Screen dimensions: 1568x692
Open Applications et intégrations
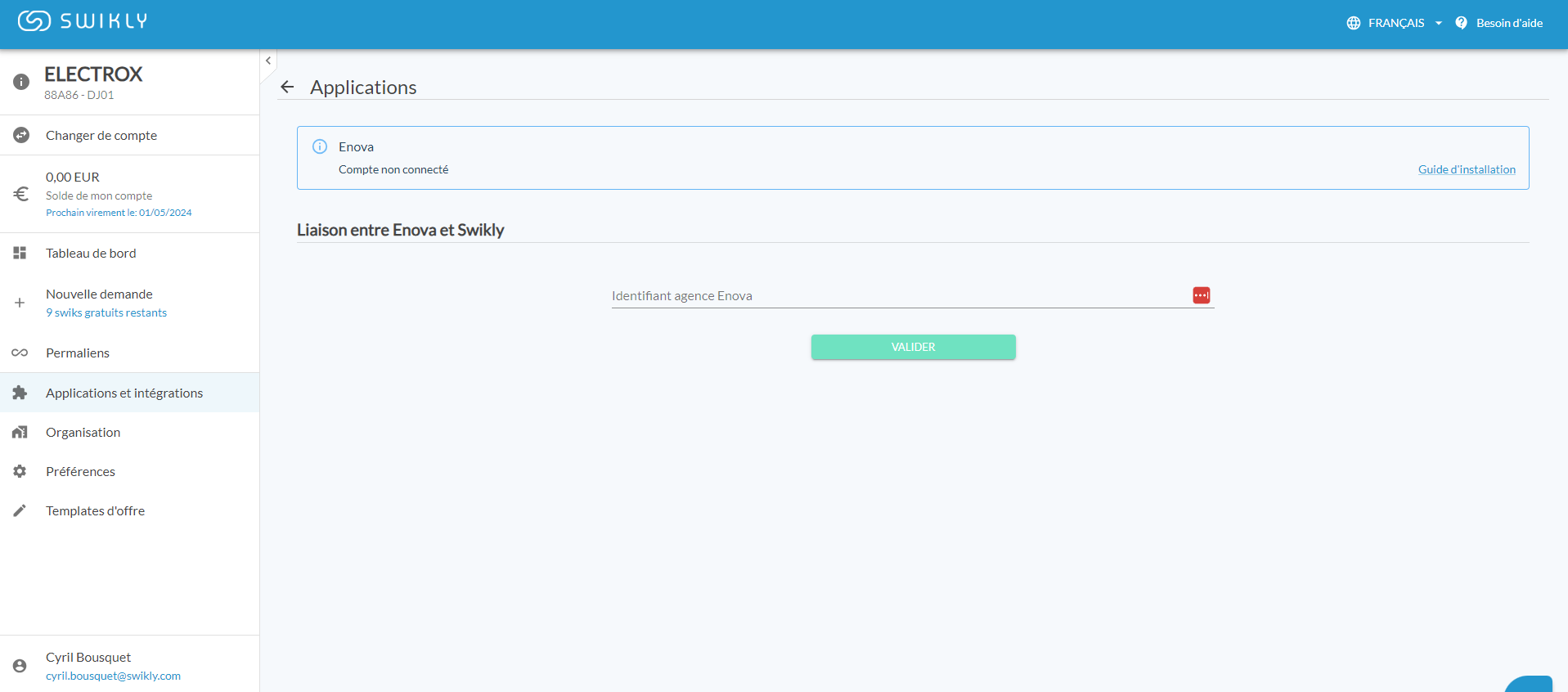pos(124,393)
